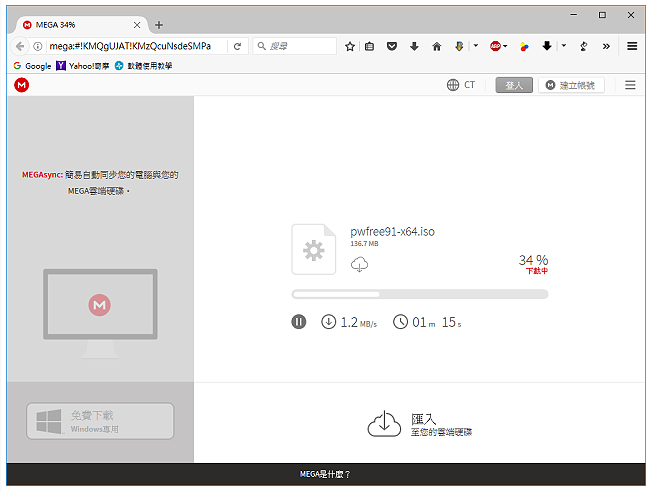The image size is (656, 492).
Task: Click the download progress bar
Action: click(420, 294)
